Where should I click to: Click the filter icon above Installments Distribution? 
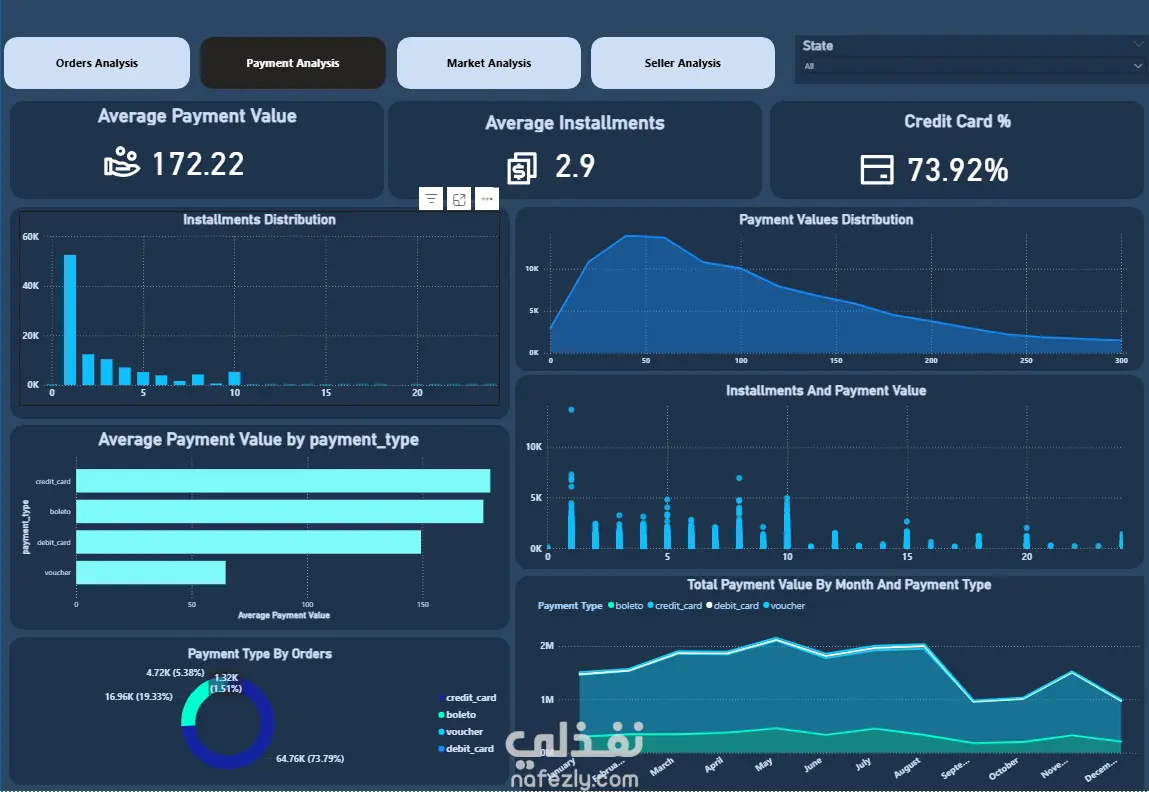click(431, 199)
